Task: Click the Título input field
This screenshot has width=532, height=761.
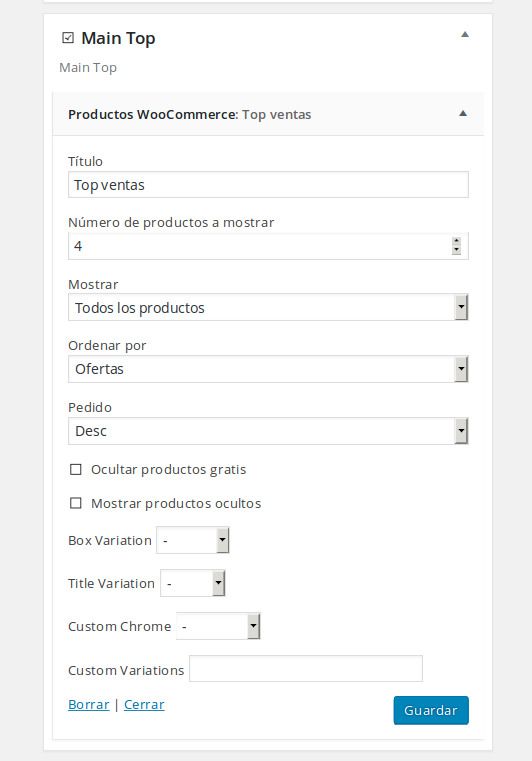Action: coord(268,184)
